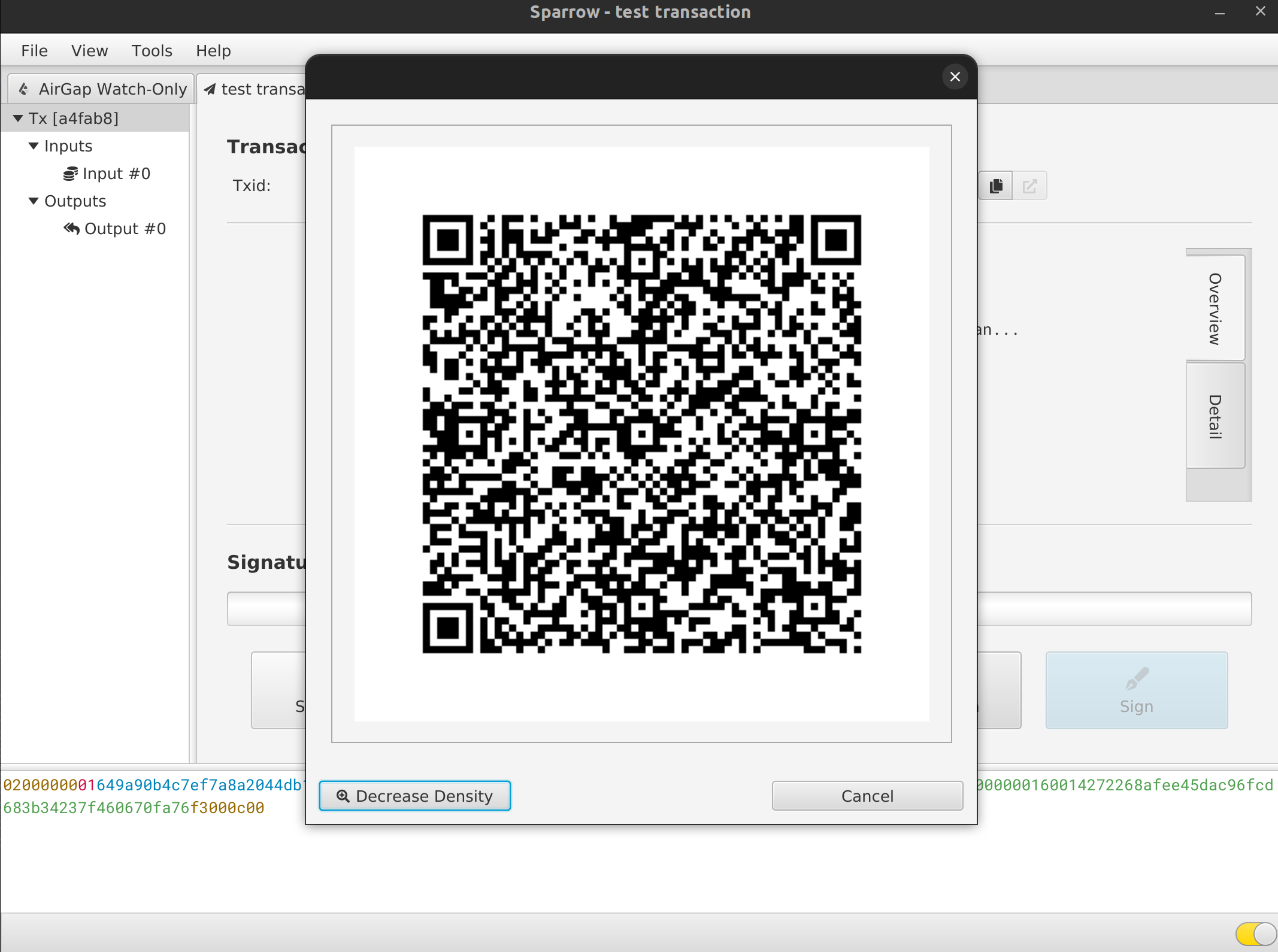1278x952 pixels.
Task: Click the Inputs tree label
Action: [x=68, y=146]
